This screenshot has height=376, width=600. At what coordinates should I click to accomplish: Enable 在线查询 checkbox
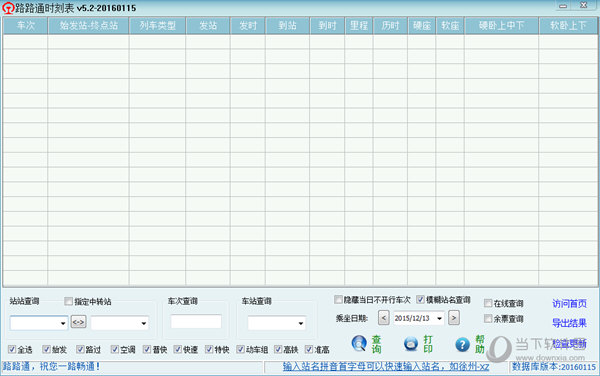tap(488, 303)
